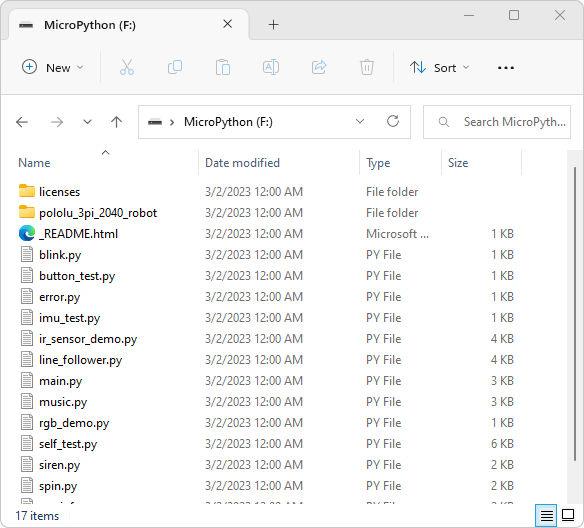Screen dimensions: 584x528
Task: Switch to the Large icons view
Action: 568,515
